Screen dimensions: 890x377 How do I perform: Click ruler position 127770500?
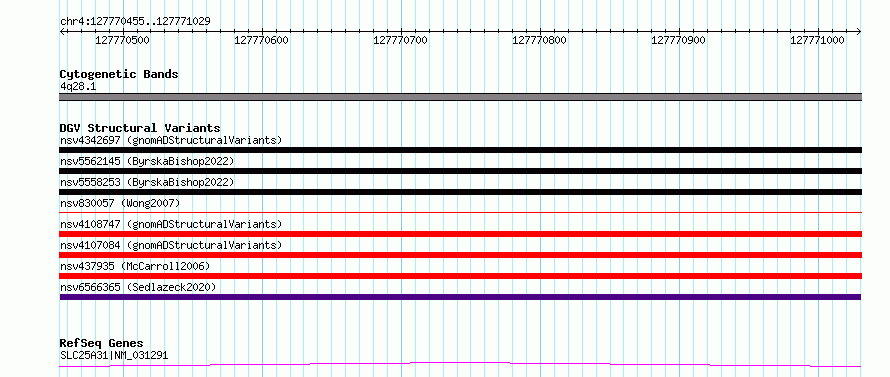pos(123,40)
